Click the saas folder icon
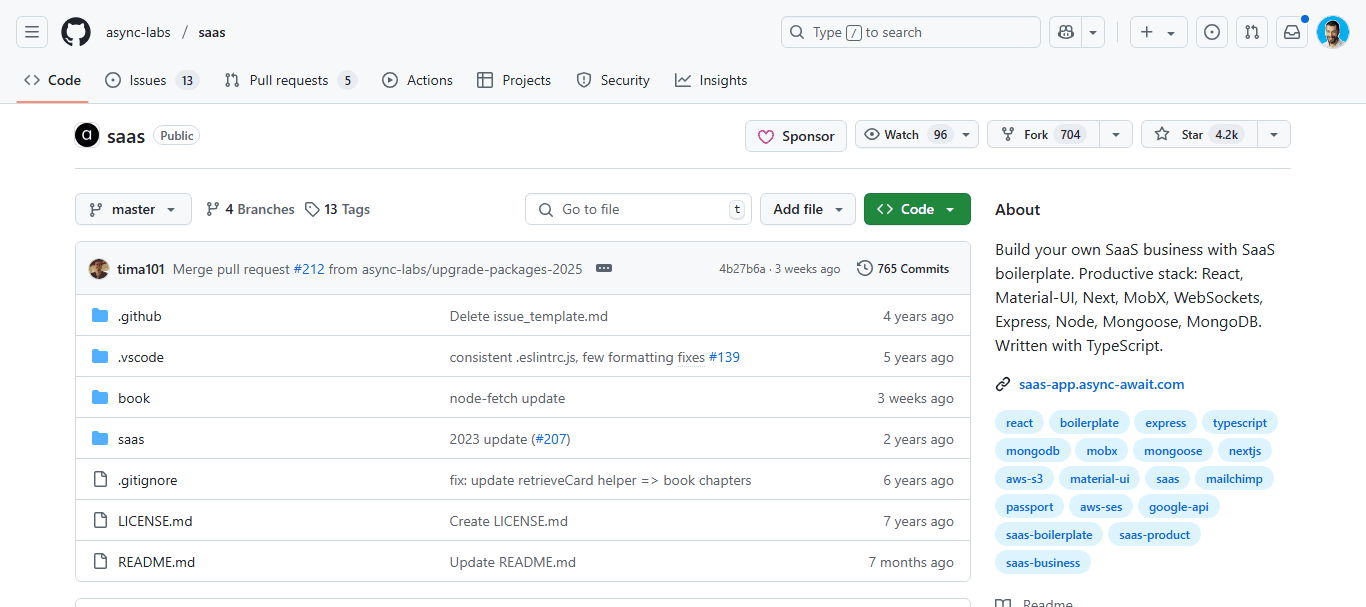Image resolution: width=1366 pixels, height=607 pixels. 100,439
